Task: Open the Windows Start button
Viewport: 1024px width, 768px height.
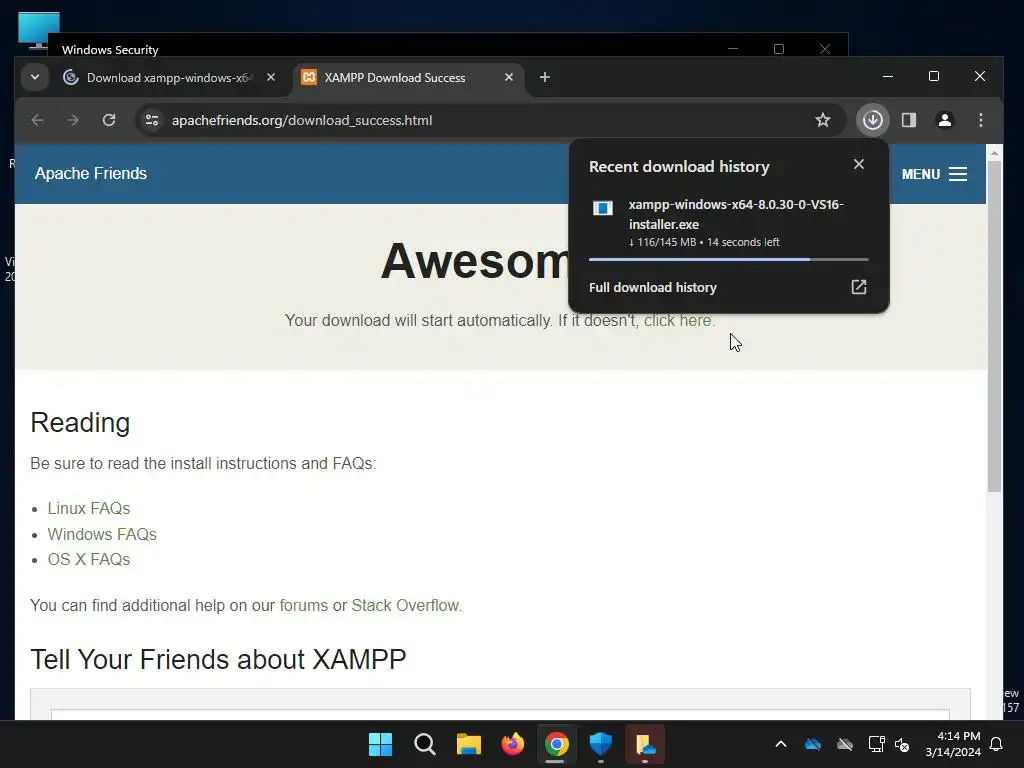Action: pos(380,744)
